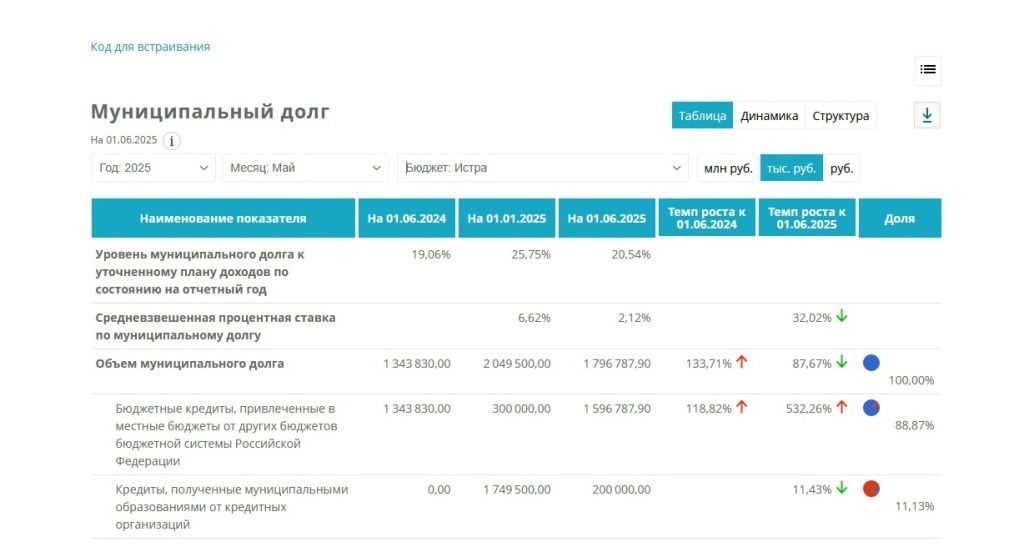1024x547 pixels.
Task: Click the red up arrow beside 133,71%
Action: pos(742,363)
